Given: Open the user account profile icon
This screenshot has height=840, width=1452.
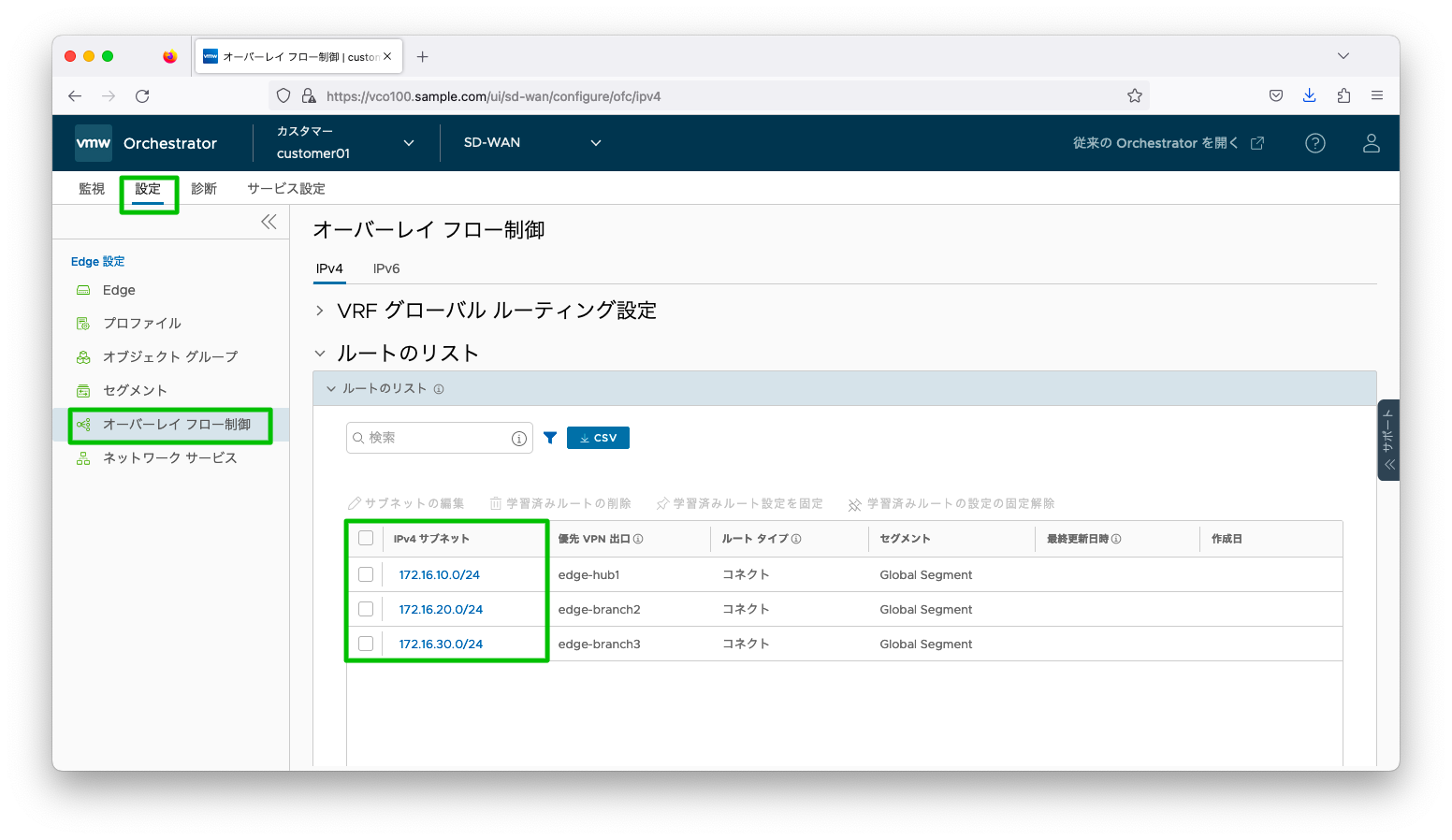Looking at the screenshot, I should [1371, 143].
